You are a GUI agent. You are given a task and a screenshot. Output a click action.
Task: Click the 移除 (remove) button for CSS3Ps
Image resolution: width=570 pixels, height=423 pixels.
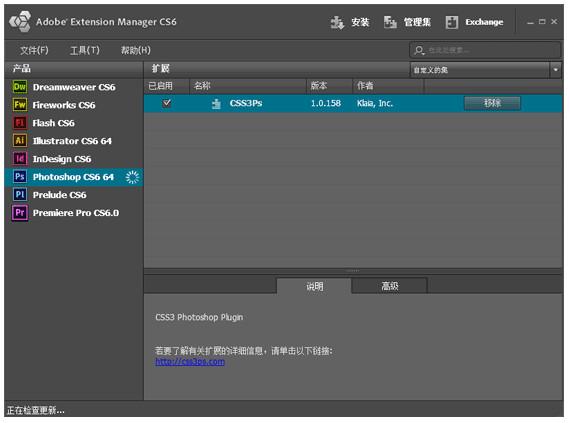click(x=492, y=103)
